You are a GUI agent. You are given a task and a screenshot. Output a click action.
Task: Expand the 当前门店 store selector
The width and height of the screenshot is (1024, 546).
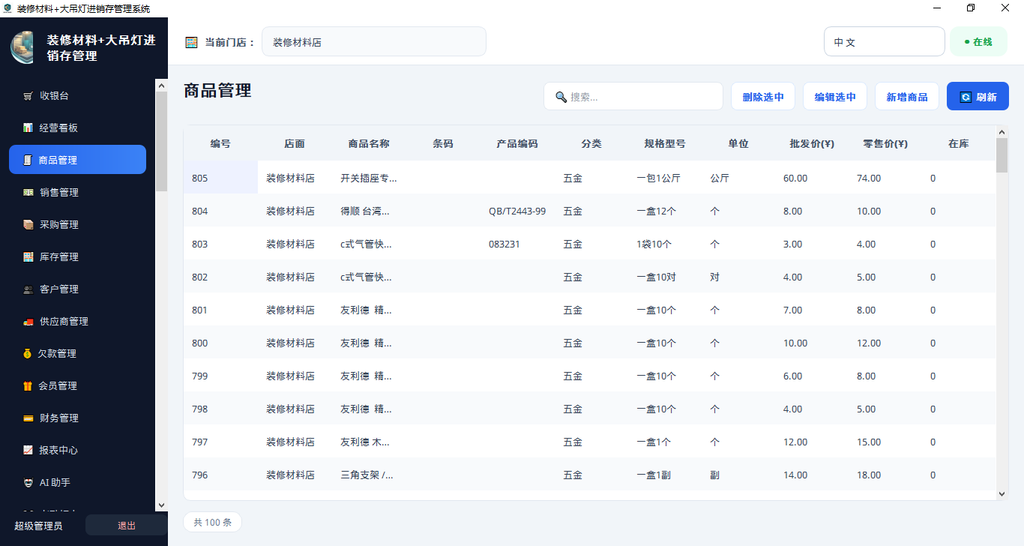tap(374, 42)
